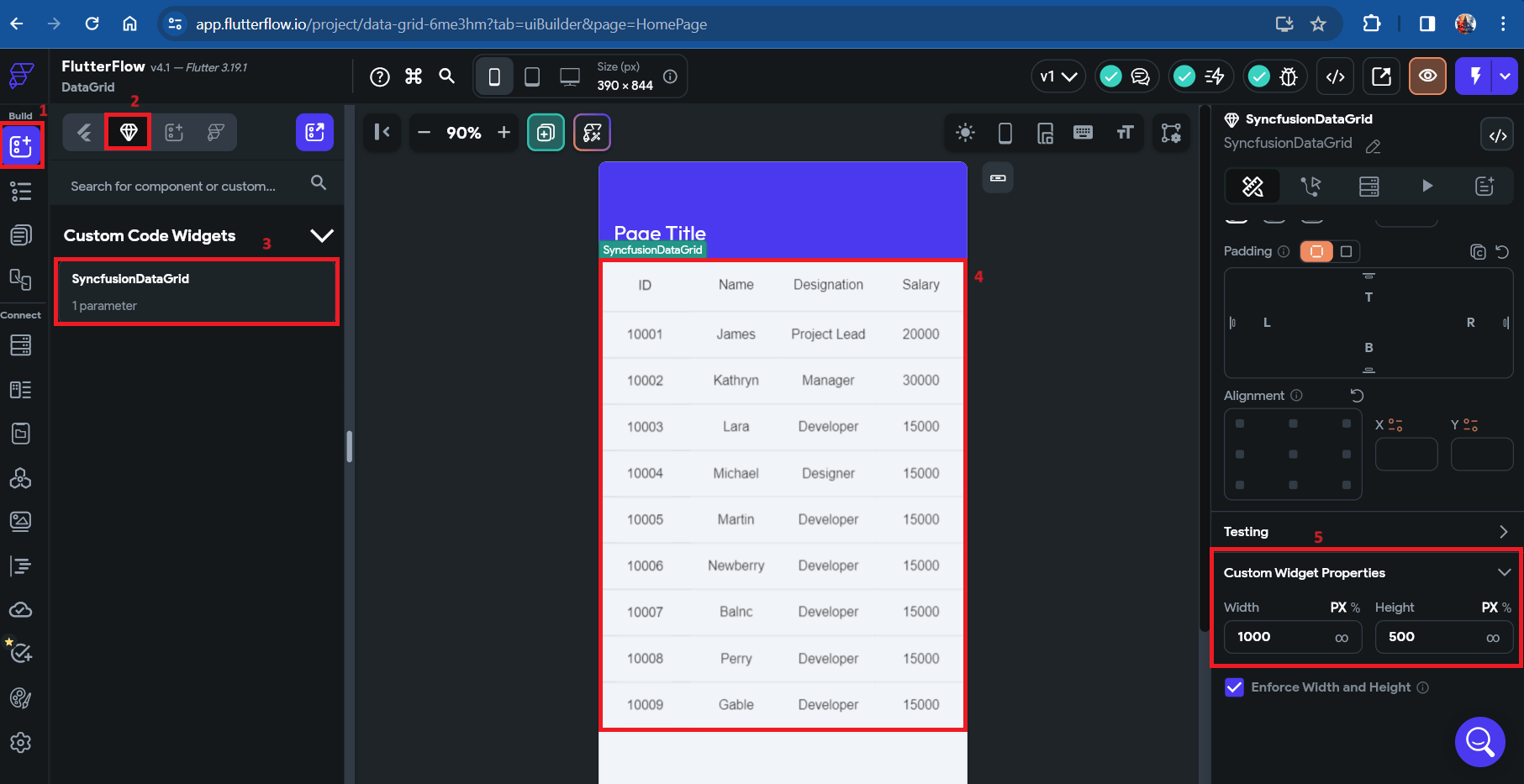Edit the SyncfusionDataGrid widget name pencil
The image size is (1524, 784).
1374,146
